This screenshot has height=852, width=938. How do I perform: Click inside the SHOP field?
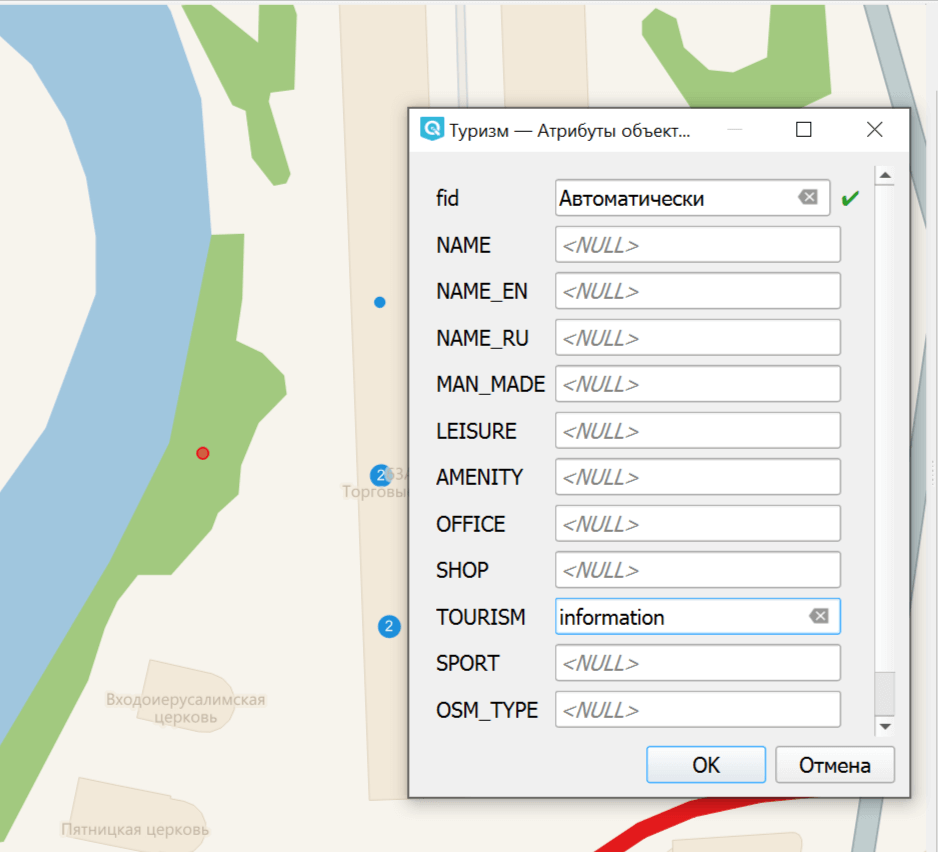(x=697, y=570)
